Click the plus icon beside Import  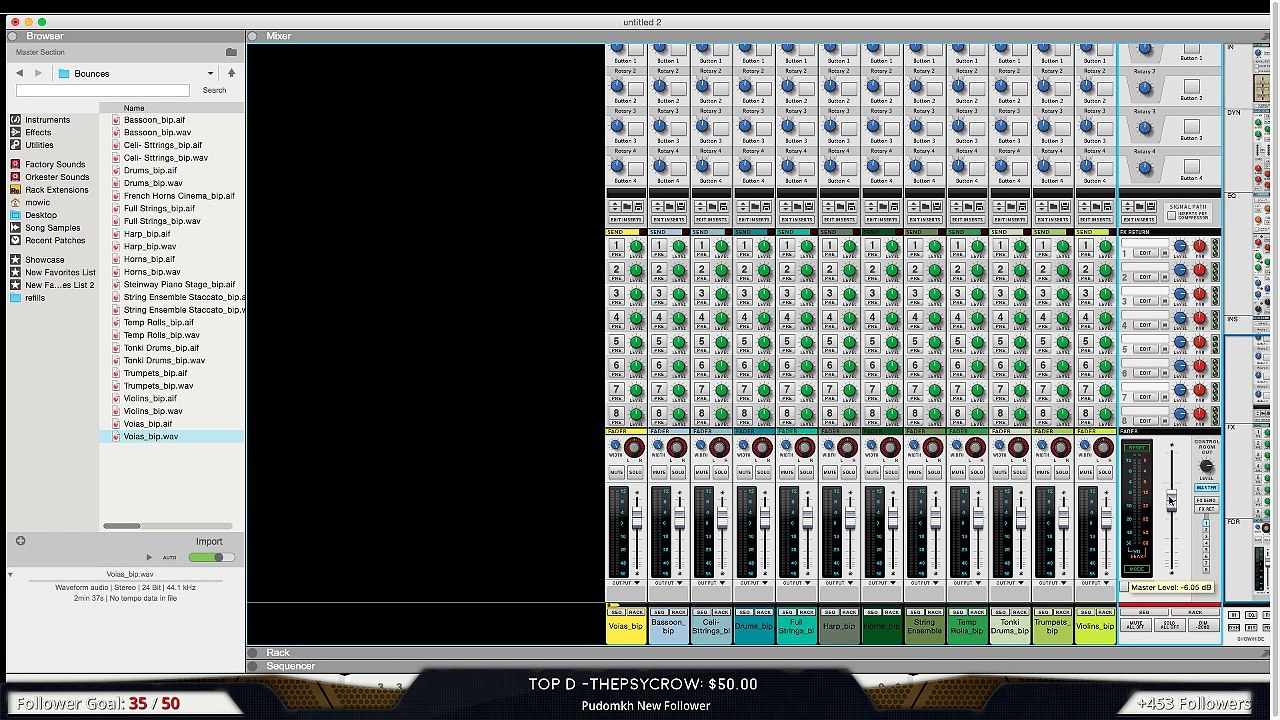coord(20,541)
